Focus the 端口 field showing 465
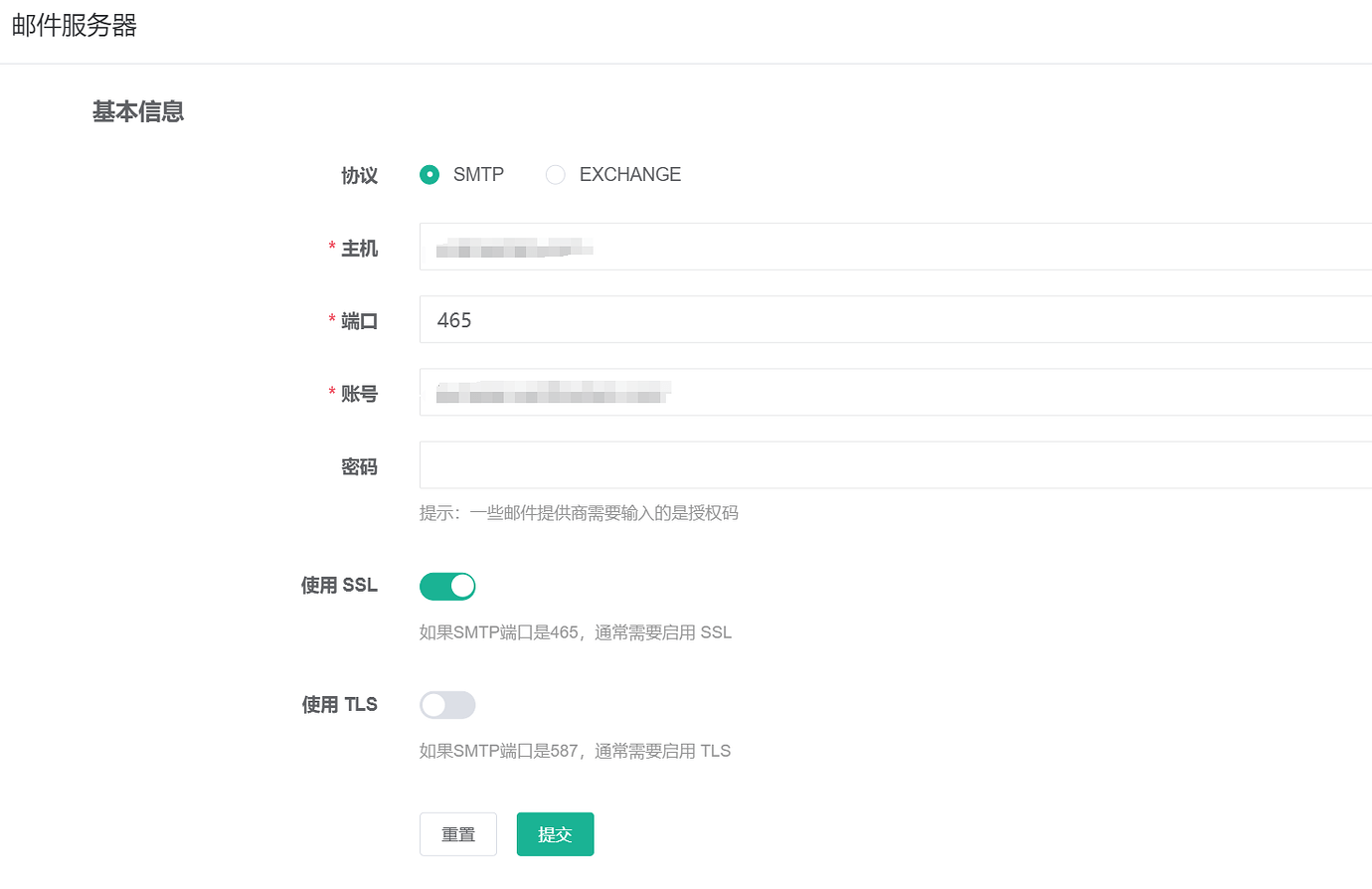 click(895, 319)
